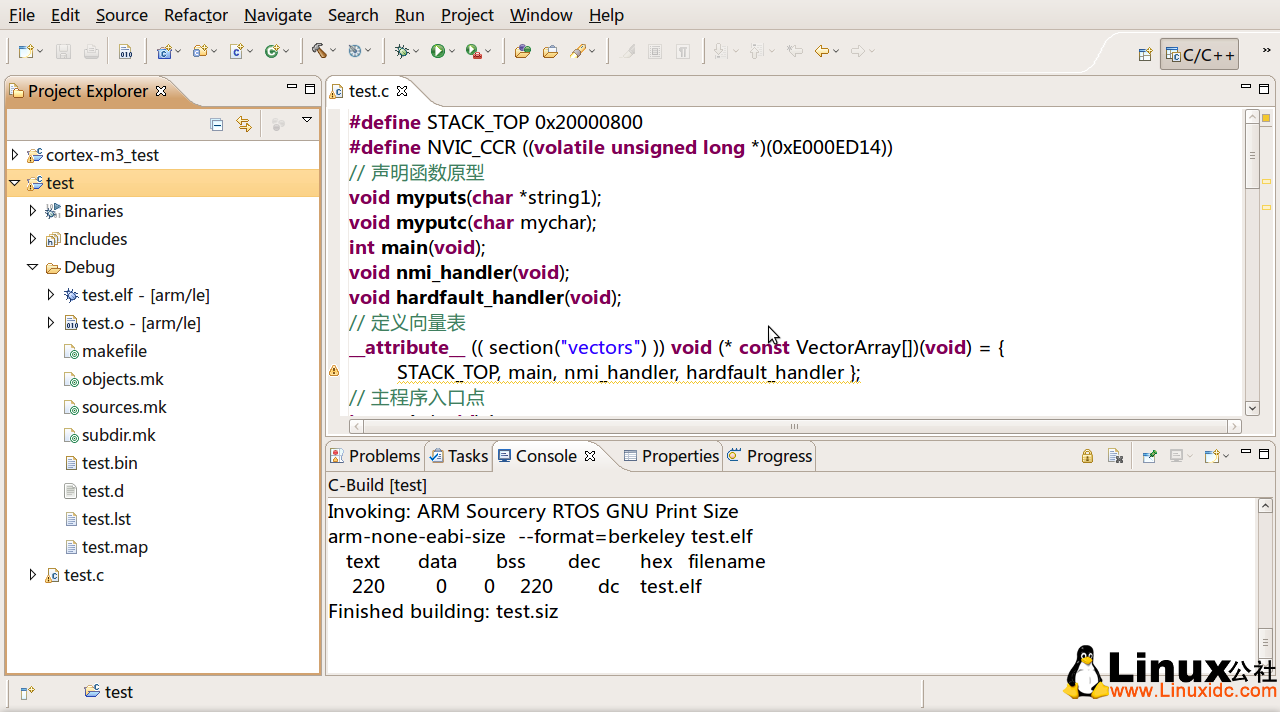Screen dimensions: 1280x712
Task: Expand the cortex-m3_test project
Action: point(14,155)
